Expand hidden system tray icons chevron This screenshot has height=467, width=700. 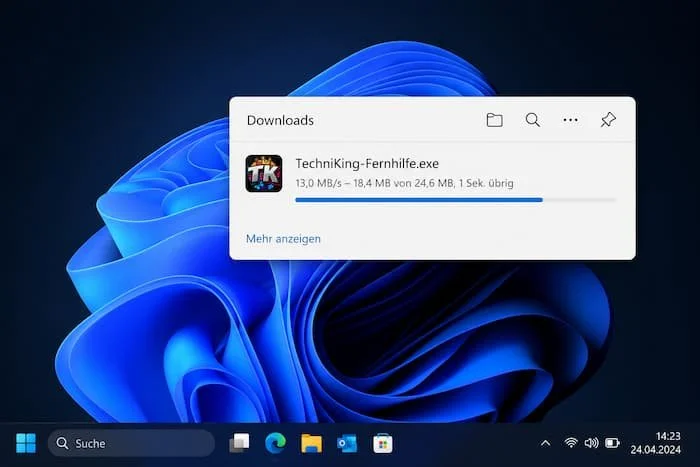[545, 443]
